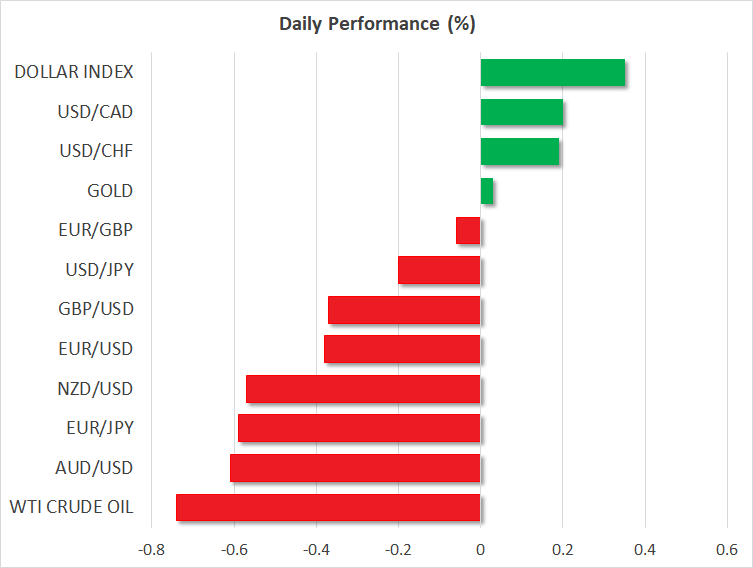
Task: Select the WTI CRUDE OIL axis label
Action: pyautogui.click(x=69, y=507)
